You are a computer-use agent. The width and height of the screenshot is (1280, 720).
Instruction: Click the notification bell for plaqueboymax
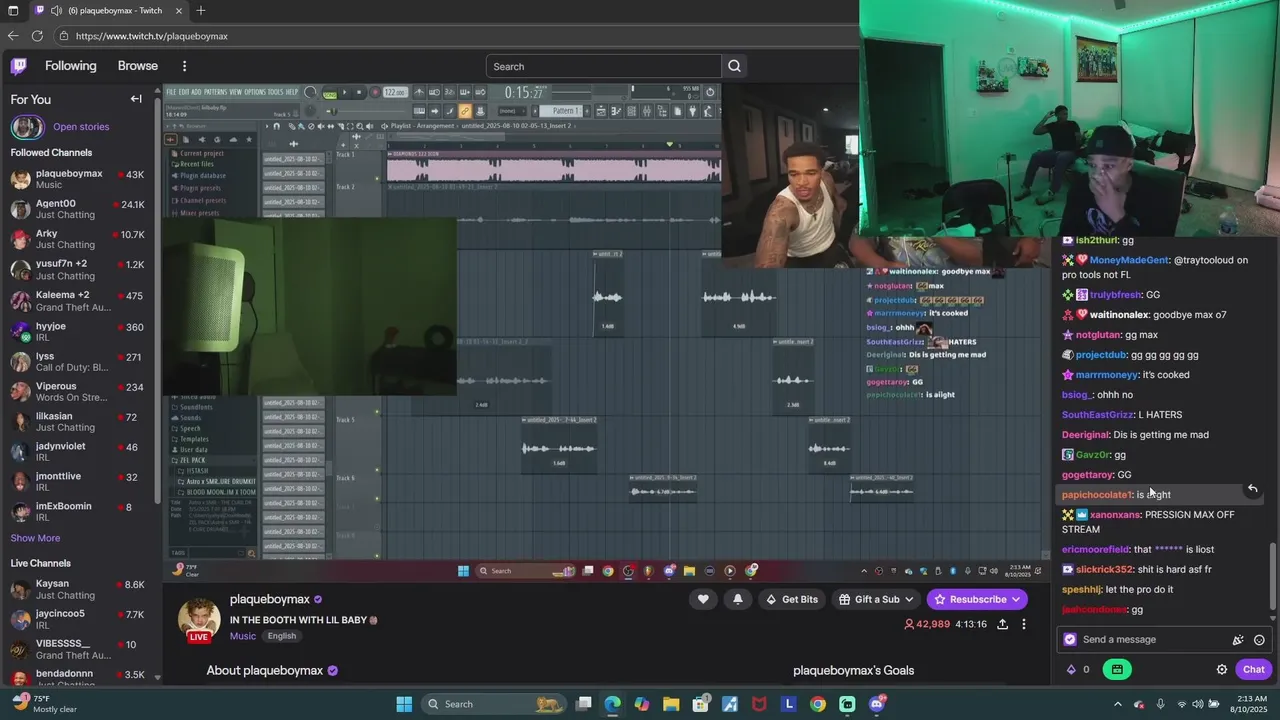point(738,599)
